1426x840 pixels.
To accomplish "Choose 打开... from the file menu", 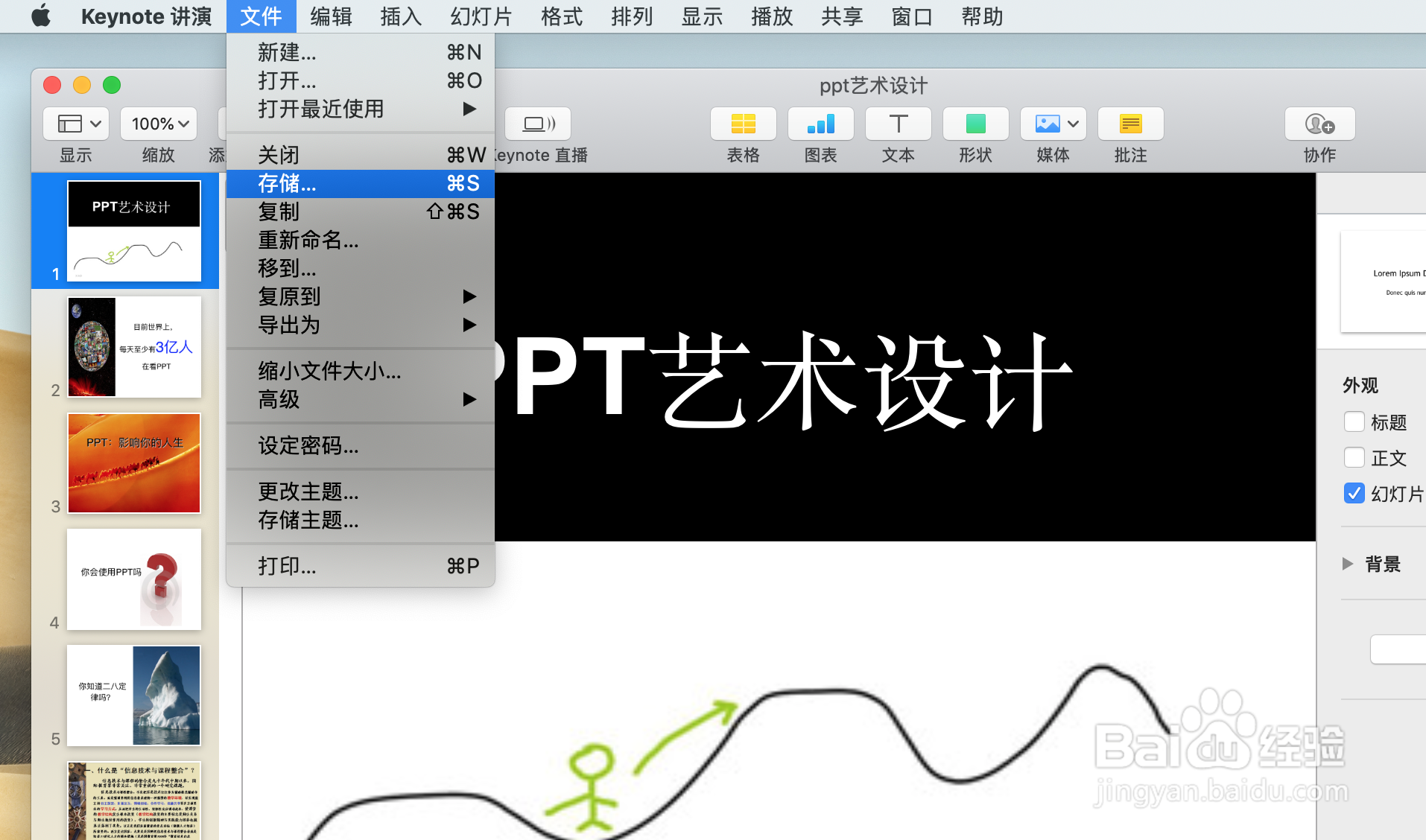I will click(361, 80).
